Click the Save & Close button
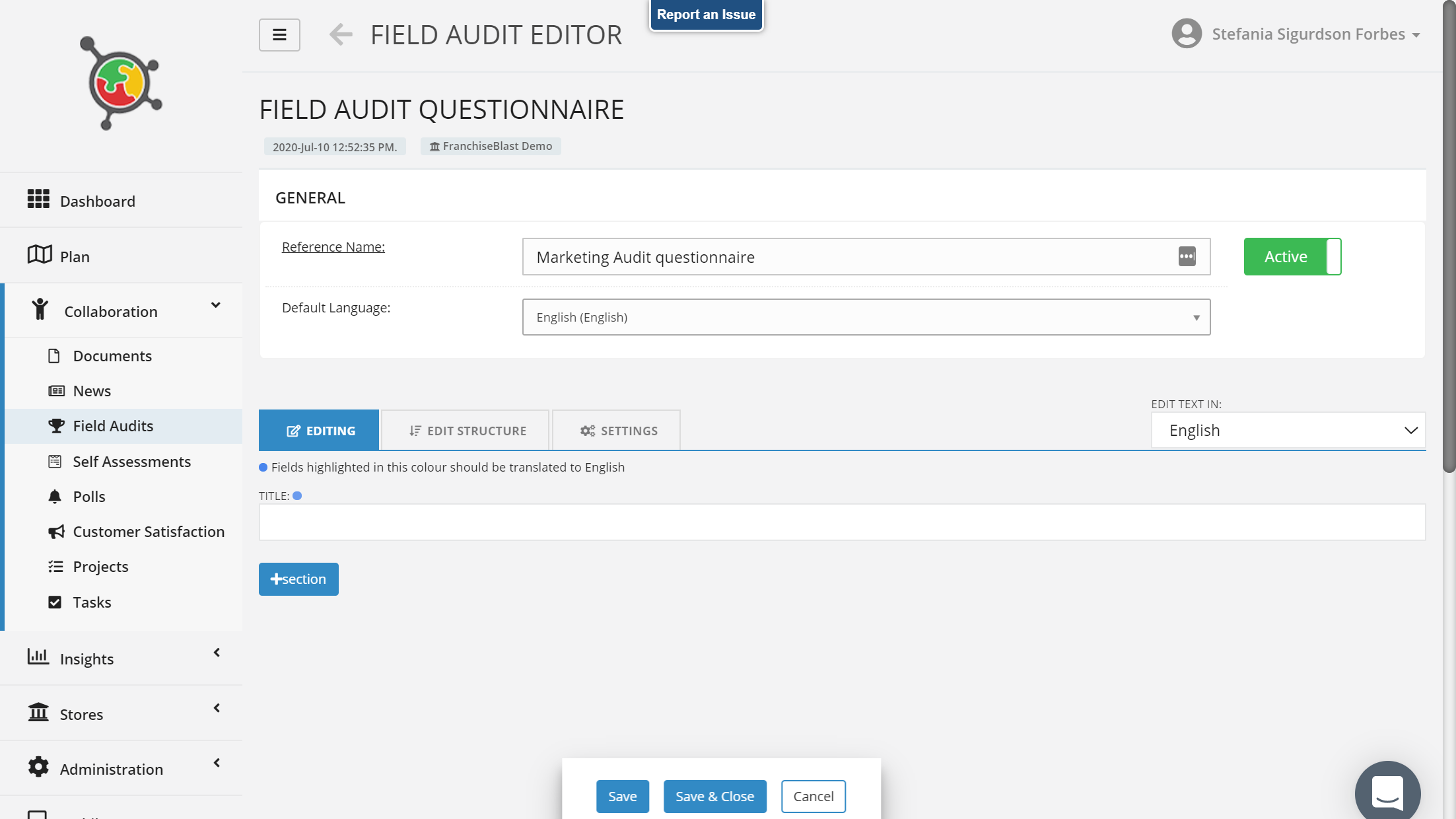This screenshot has height=819, width=1456. coord(714,797)
